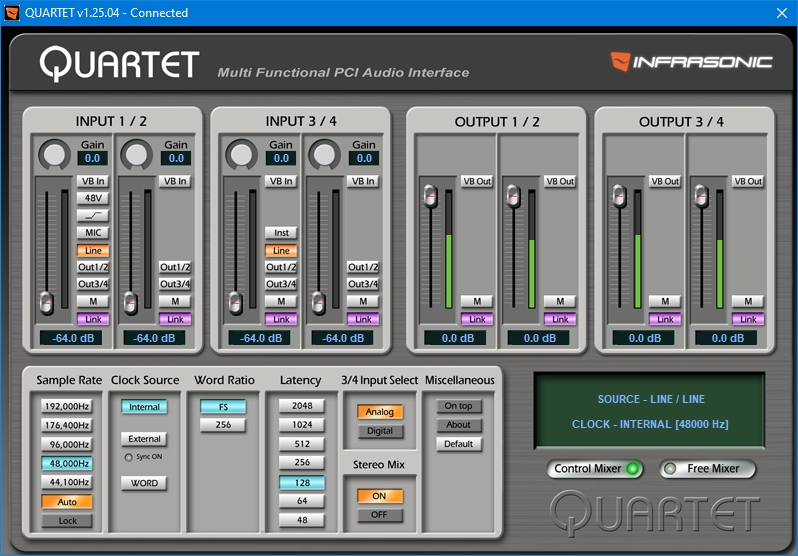The height and width of the screenshot is (556, 798).
Task: Enable 48V phantom power on Input 1
Action: [x=93, y=198]
